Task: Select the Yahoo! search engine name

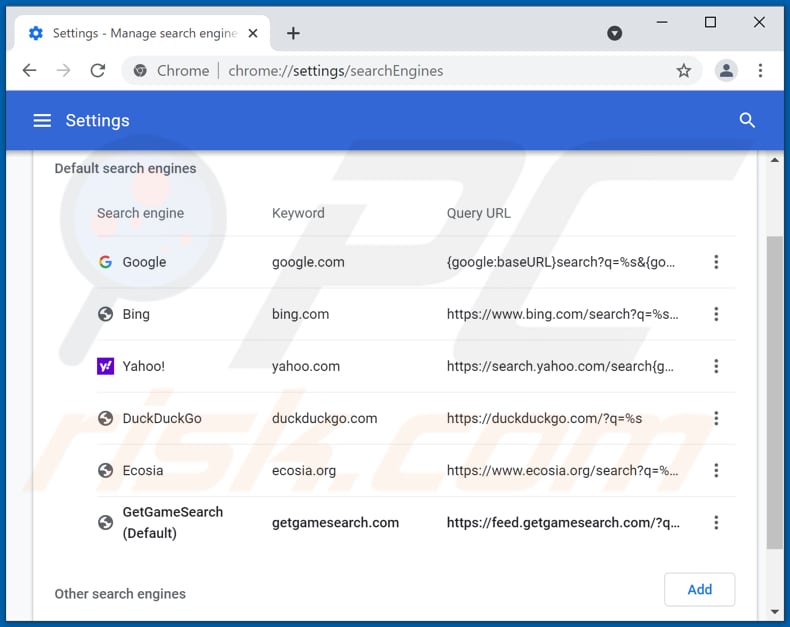Action: (144, 366)
